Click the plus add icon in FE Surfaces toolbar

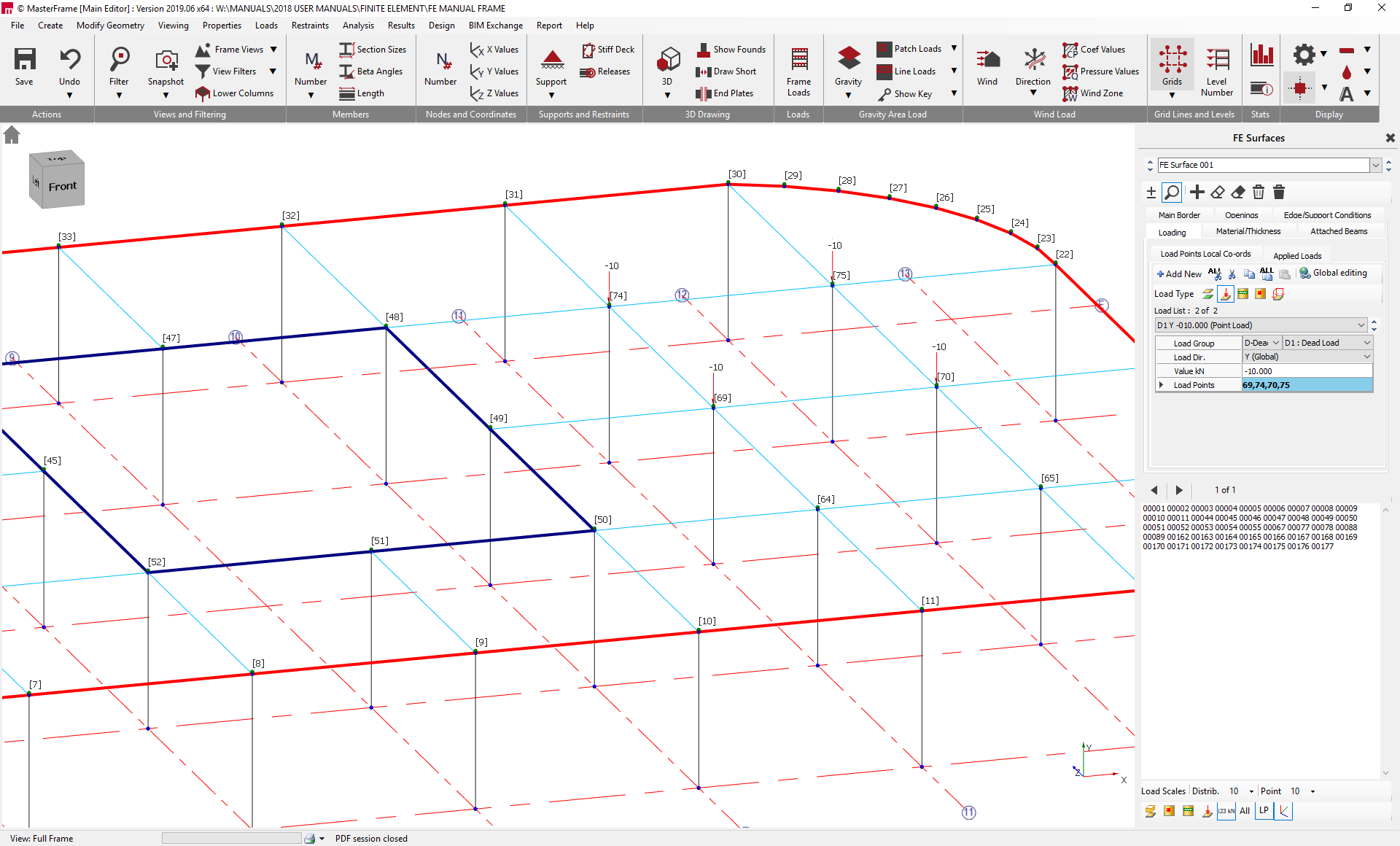[1197, 192]
